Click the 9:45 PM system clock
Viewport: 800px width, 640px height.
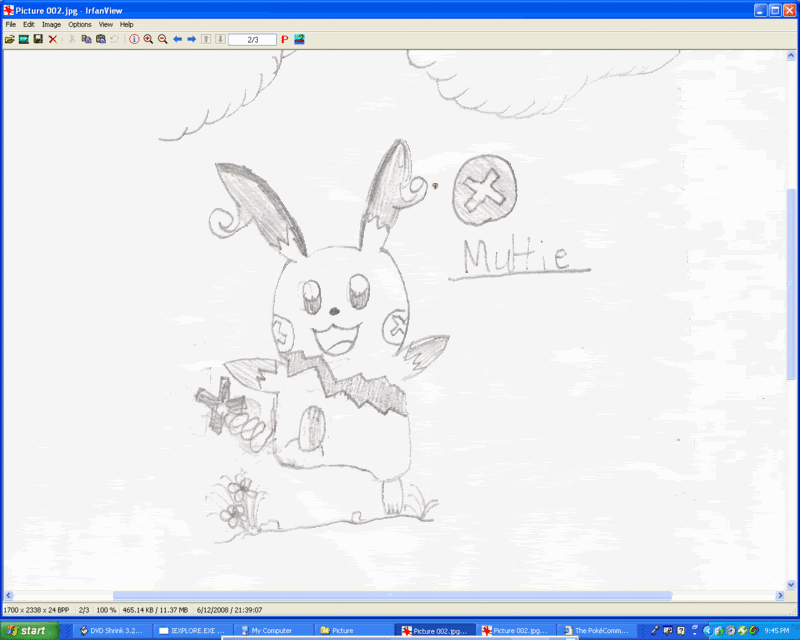coord(777,631)
